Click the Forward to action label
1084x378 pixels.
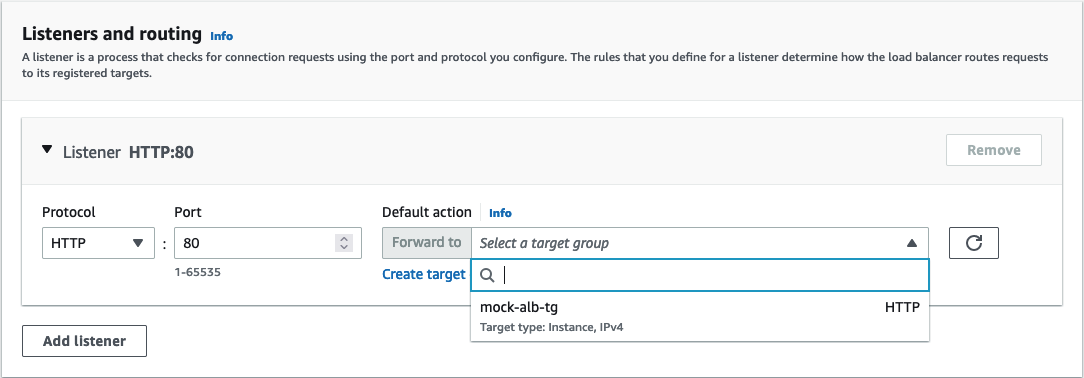point(427,243)
